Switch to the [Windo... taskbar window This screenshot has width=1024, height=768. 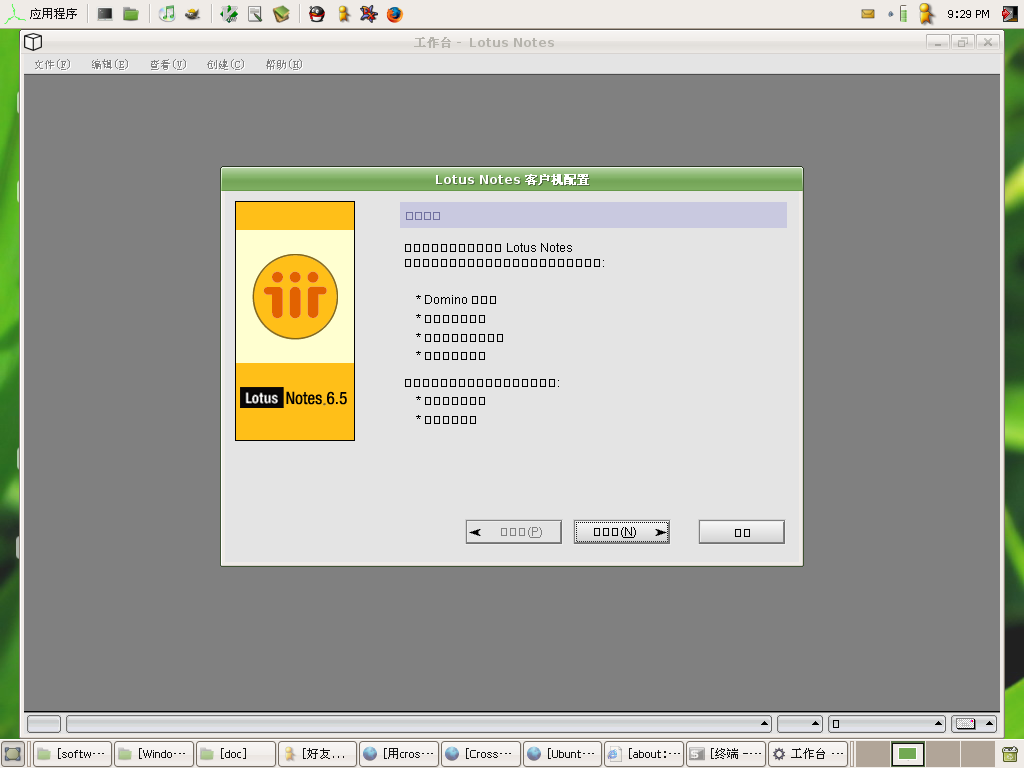(154, 754)
